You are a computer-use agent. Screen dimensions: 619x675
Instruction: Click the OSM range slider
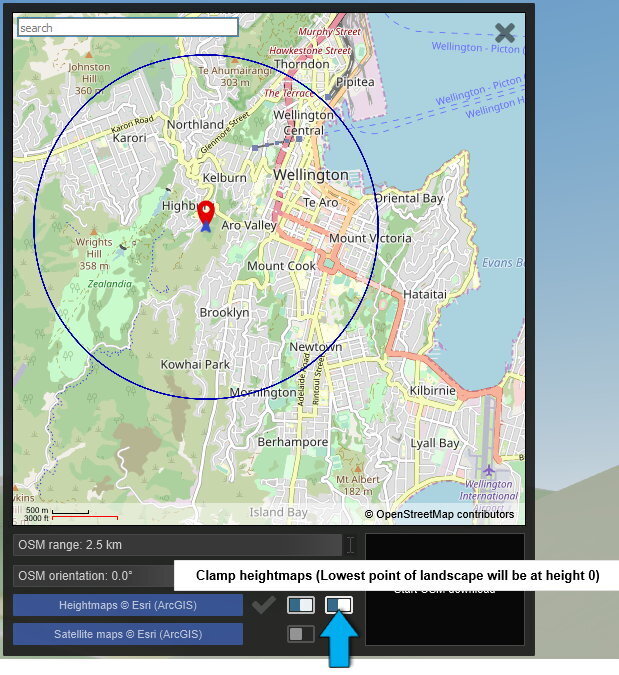(177, 545)
